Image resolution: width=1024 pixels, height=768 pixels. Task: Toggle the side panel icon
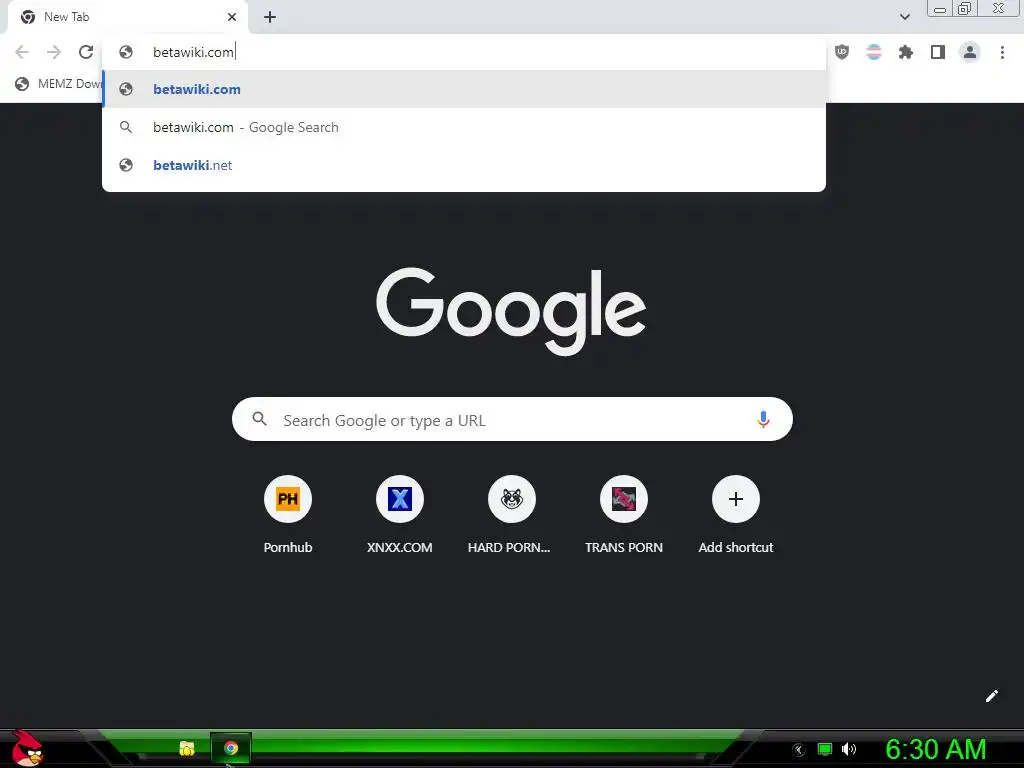938,52
